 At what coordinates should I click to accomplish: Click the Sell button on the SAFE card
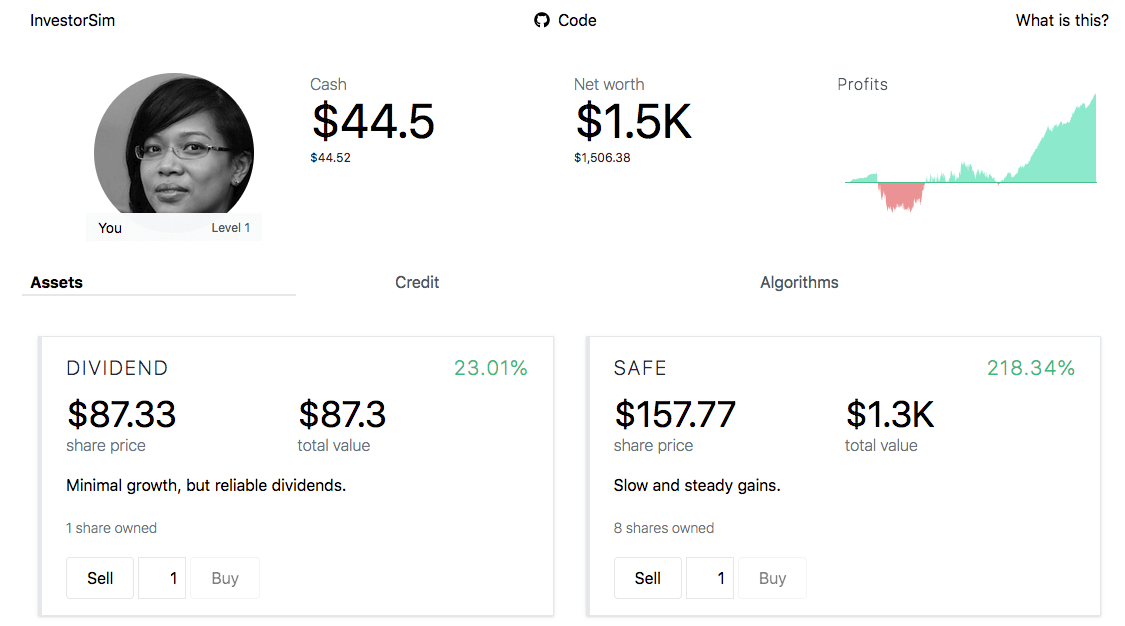[647, 577]
